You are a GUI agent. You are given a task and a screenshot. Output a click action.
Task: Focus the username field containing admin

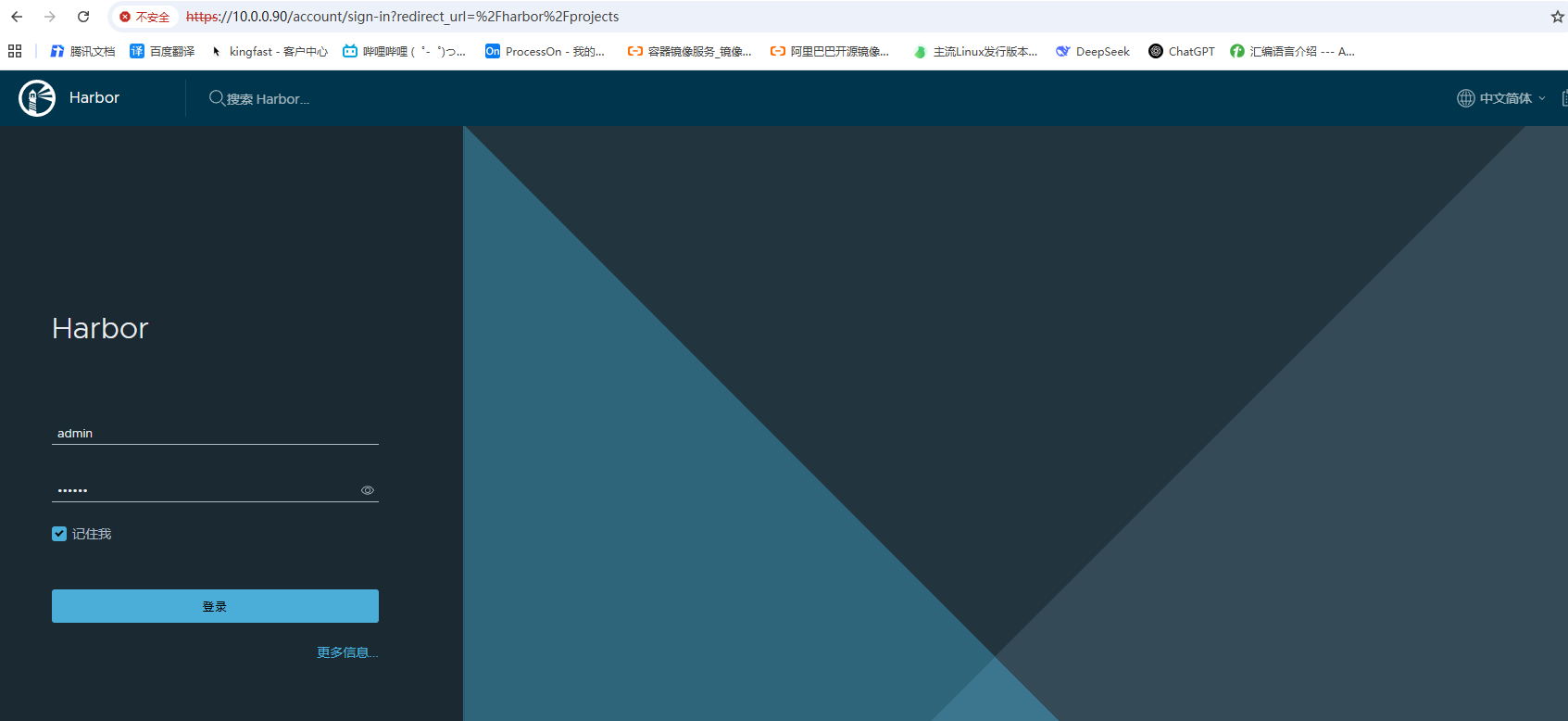(x=215, y=433)
